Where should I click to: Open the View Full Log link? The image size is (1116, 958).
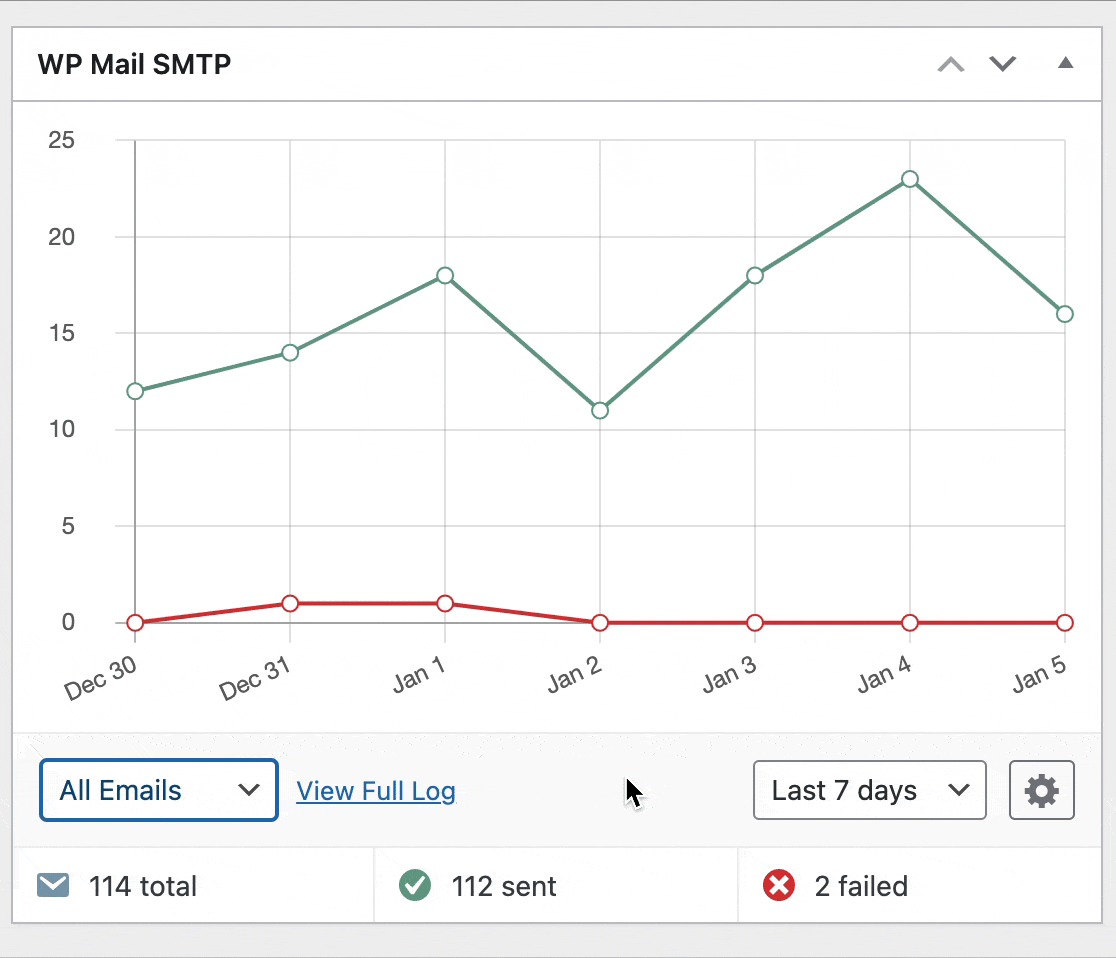[376, 791]
